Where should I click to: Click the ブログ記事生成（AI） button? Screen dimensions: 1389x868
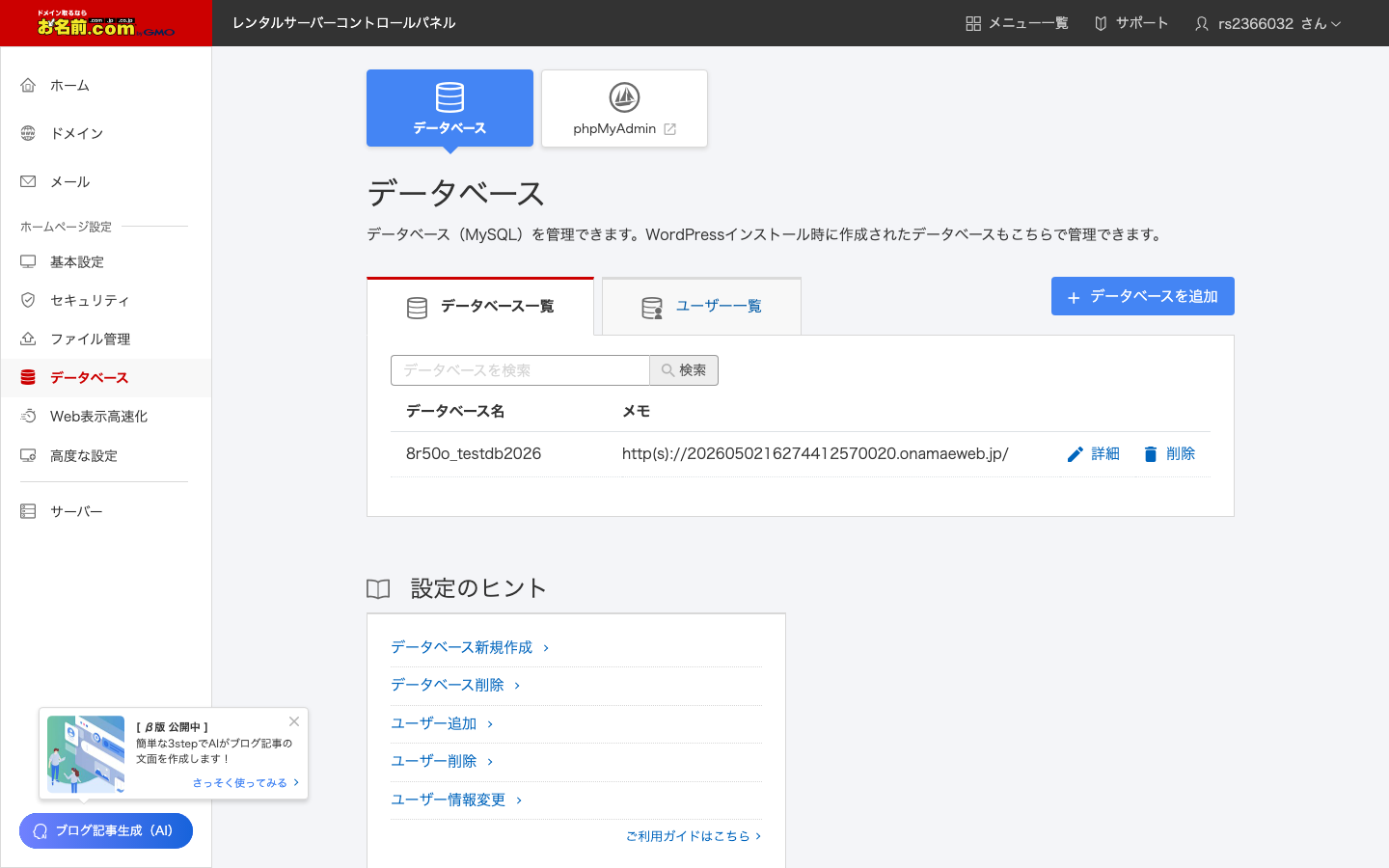(106, 830)
